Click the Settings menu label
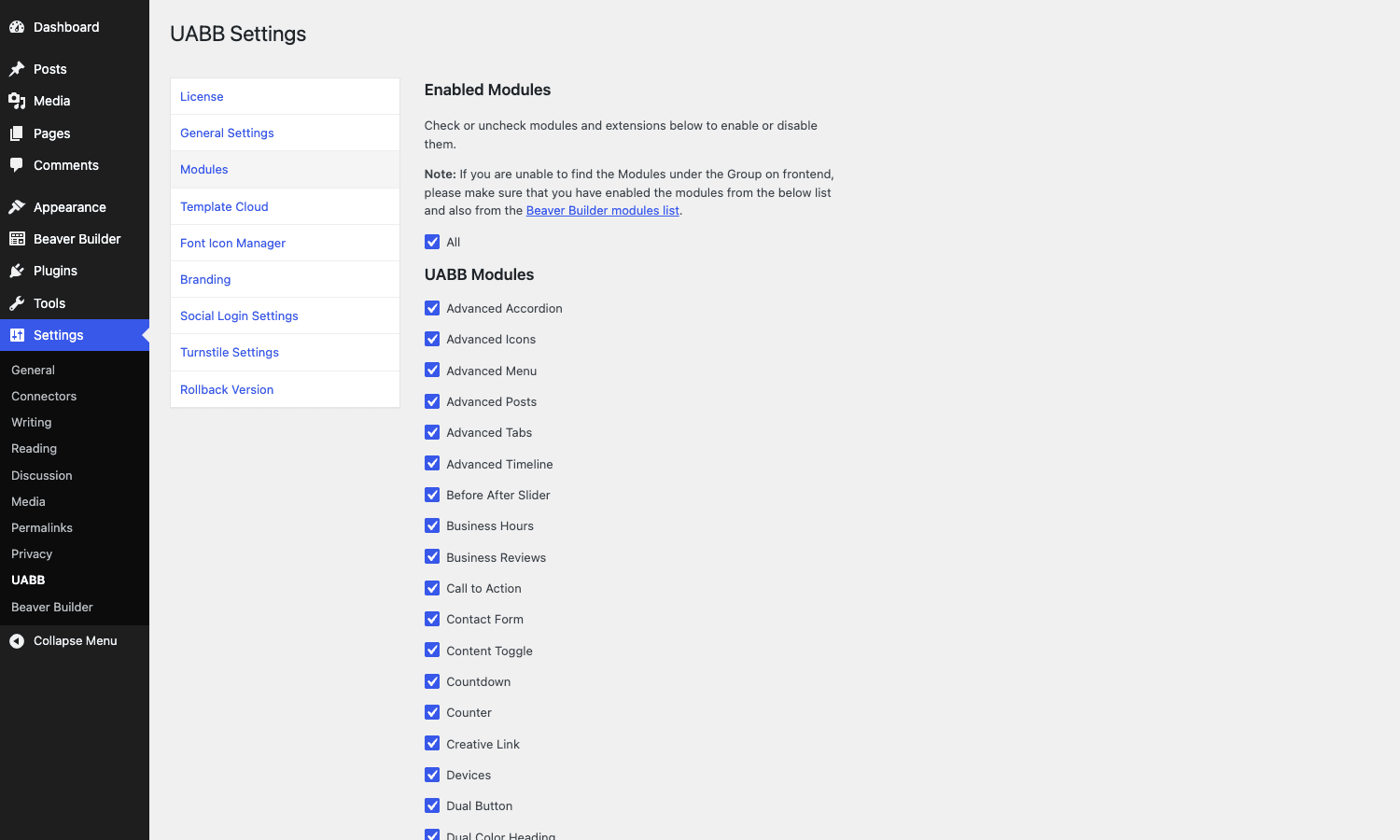The image size is (1400, 840). [59, 335]
